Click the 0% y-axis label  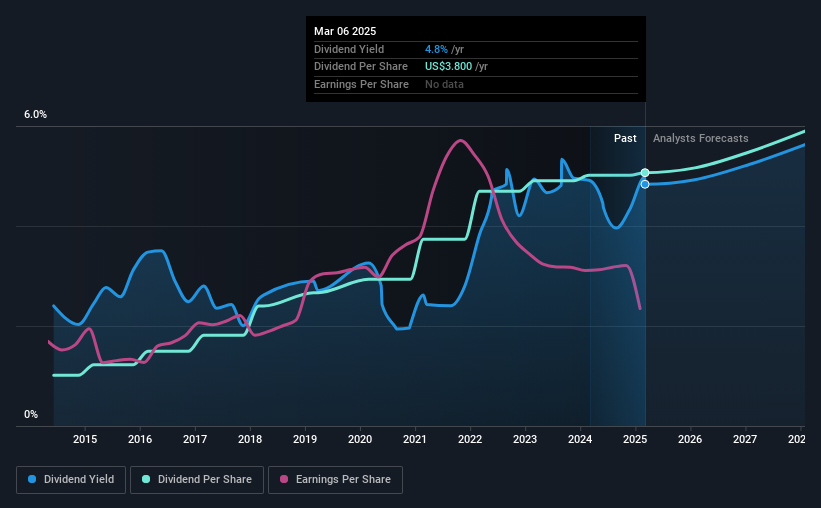[x=31, y=414]
